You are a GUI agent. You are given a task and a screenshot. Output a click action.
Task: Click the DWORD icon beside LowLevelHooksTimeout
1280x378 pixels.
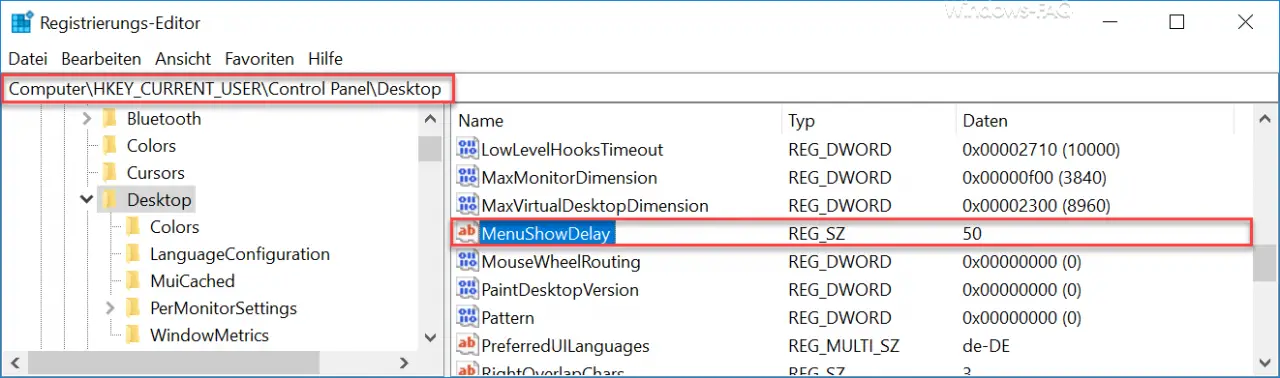[x=467, y=149]
